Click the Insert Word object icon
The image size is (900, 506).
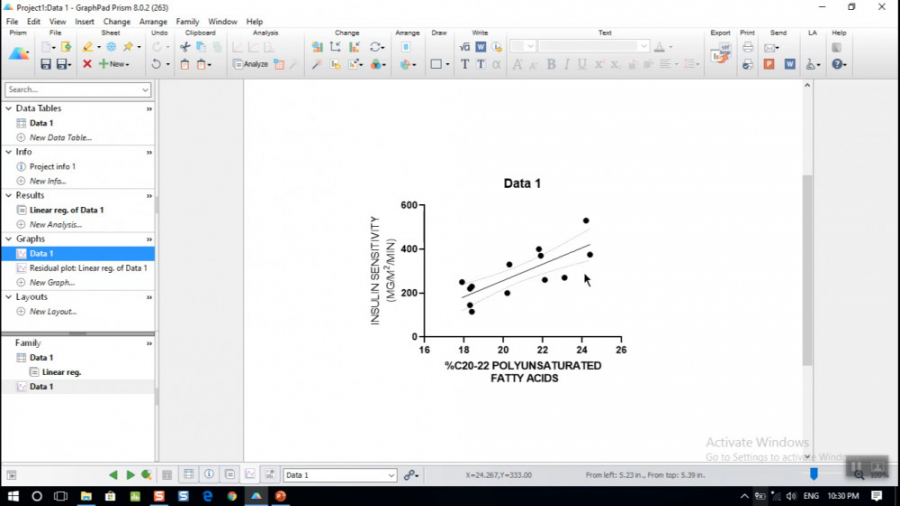point(480,47)
